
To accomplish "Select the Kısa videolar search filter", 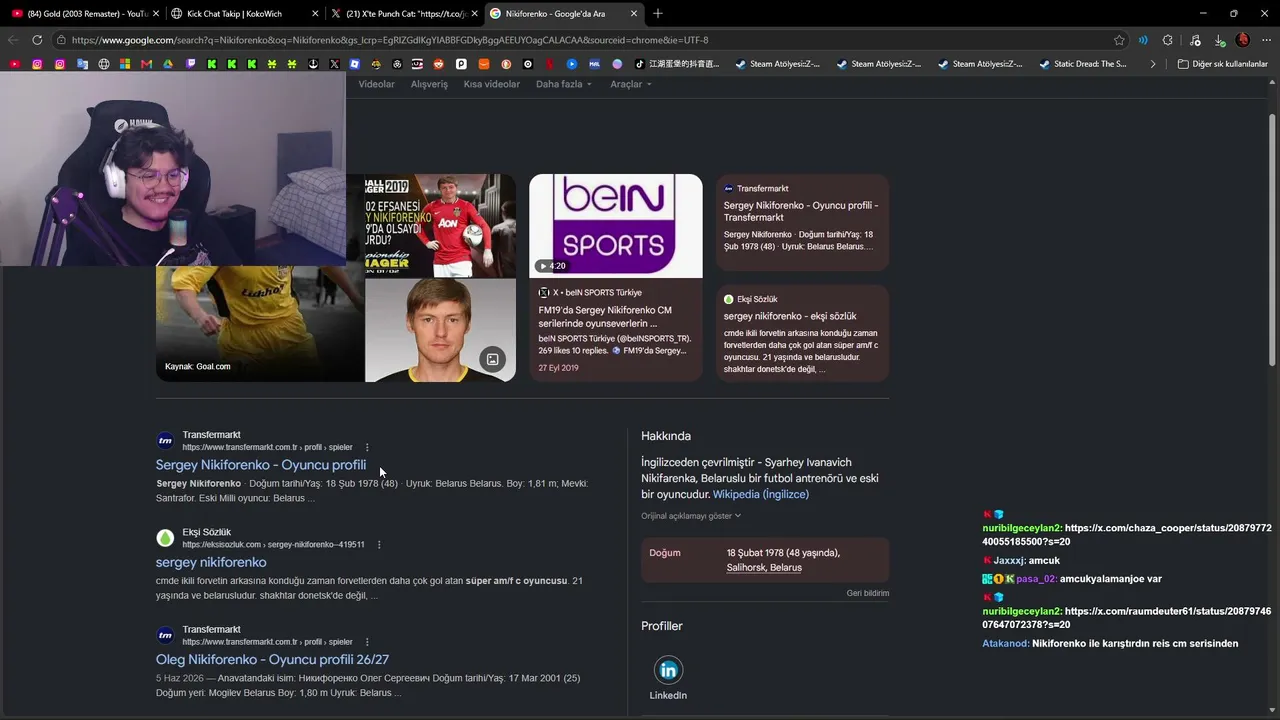I will coord(492,84).
